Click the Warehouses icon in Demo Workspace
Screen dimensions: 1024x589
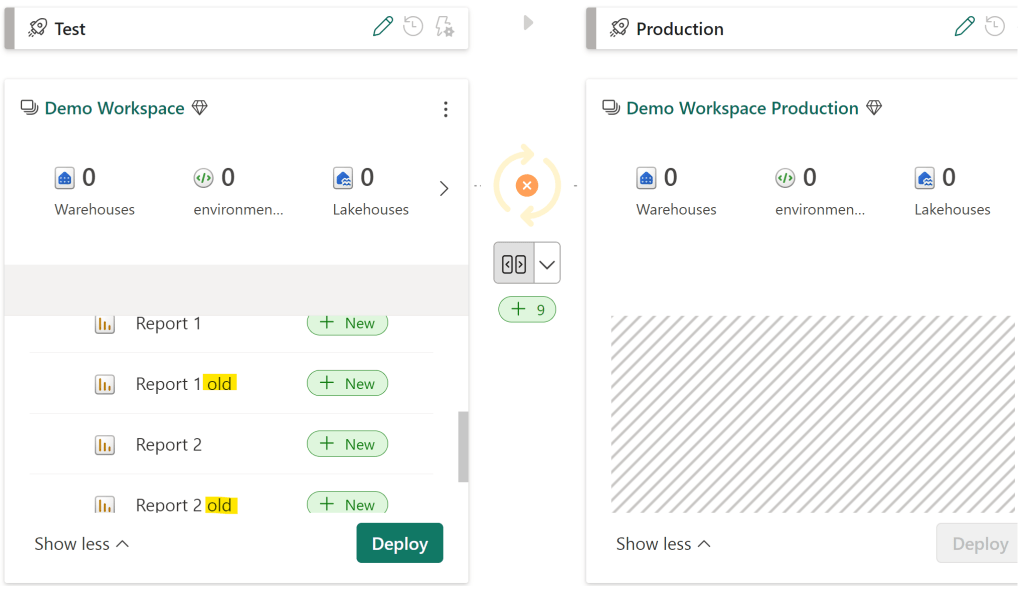coord(65,178)
